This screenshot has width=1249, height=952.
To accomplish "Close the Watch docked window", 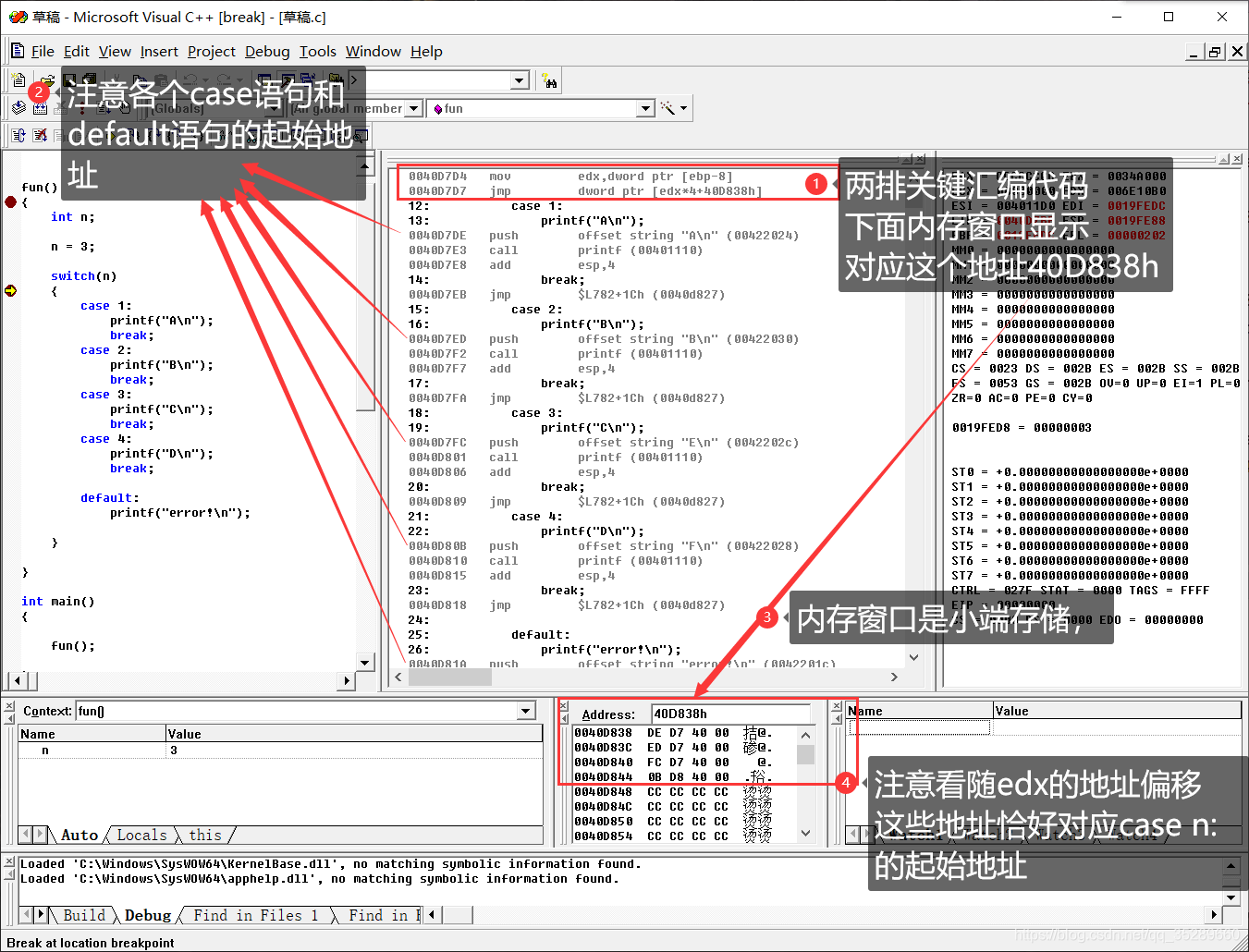I will coord(836,706).
